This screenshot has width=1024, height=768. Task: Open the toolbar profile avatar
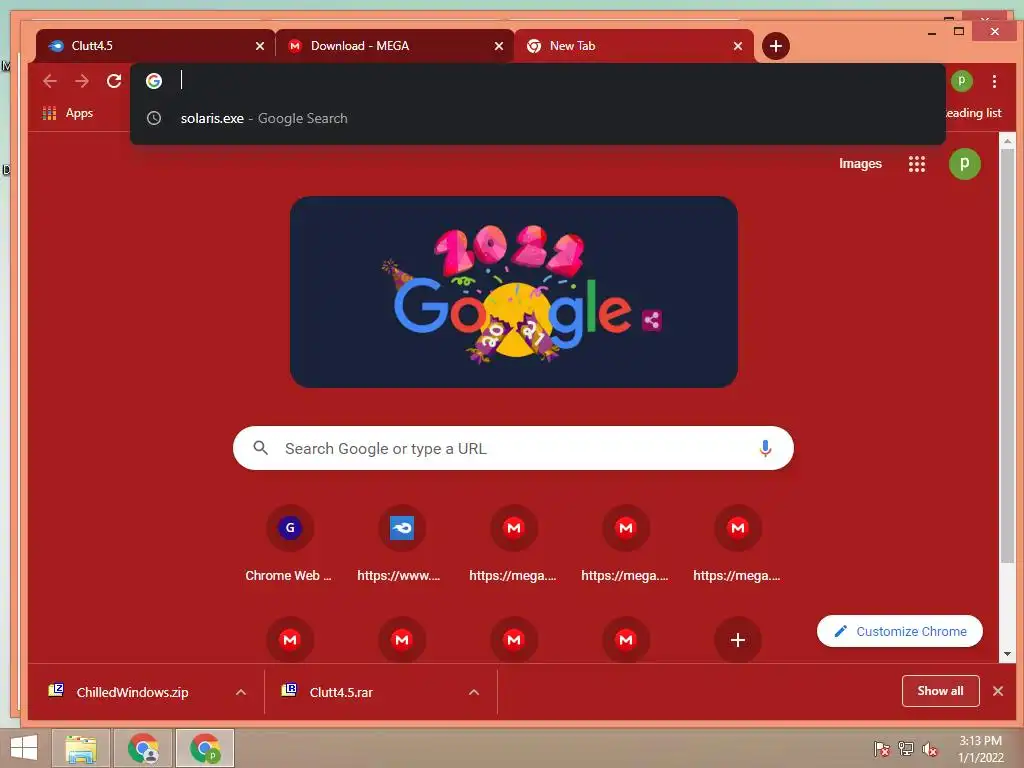(x=961, y=81)
